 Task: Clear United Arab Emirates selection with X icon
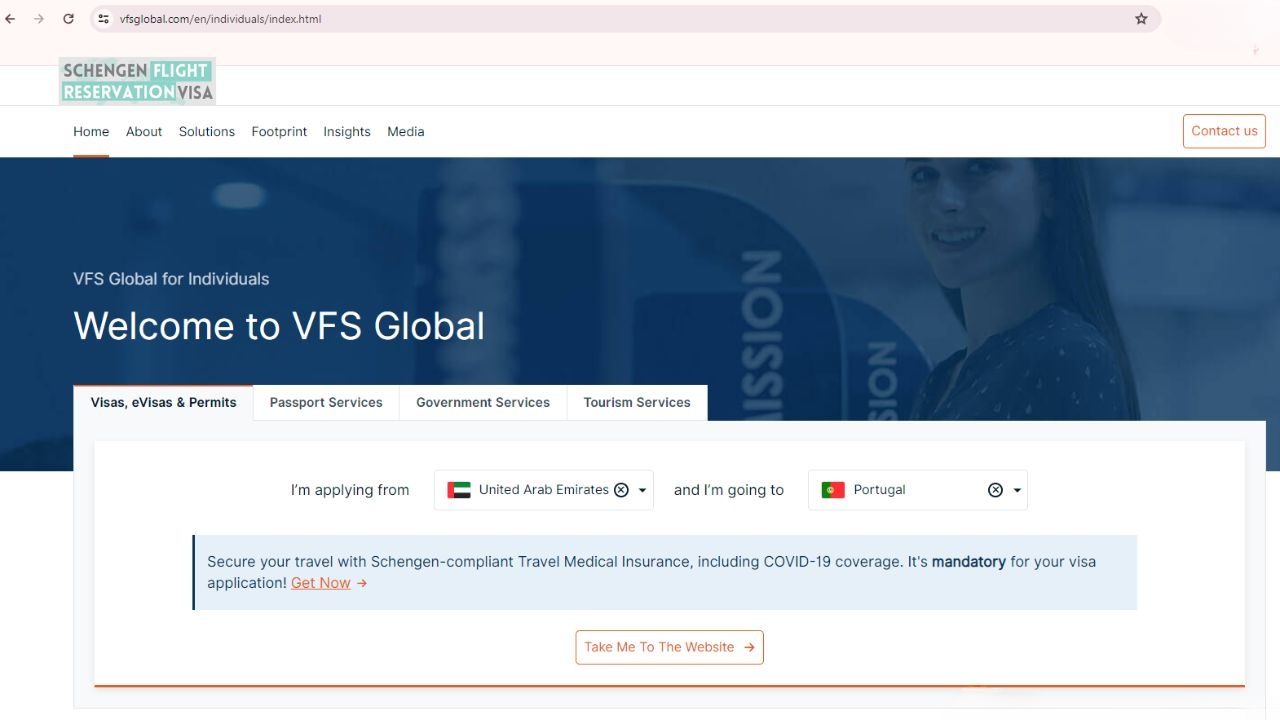tap(621, 490)
